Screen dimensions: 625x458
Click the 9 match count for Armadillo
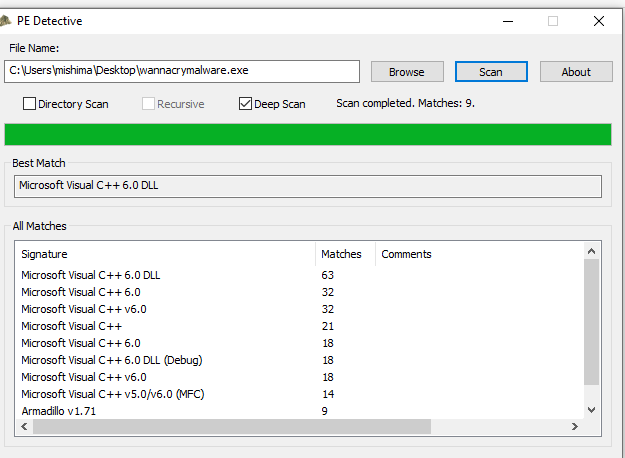pos(324,411)
